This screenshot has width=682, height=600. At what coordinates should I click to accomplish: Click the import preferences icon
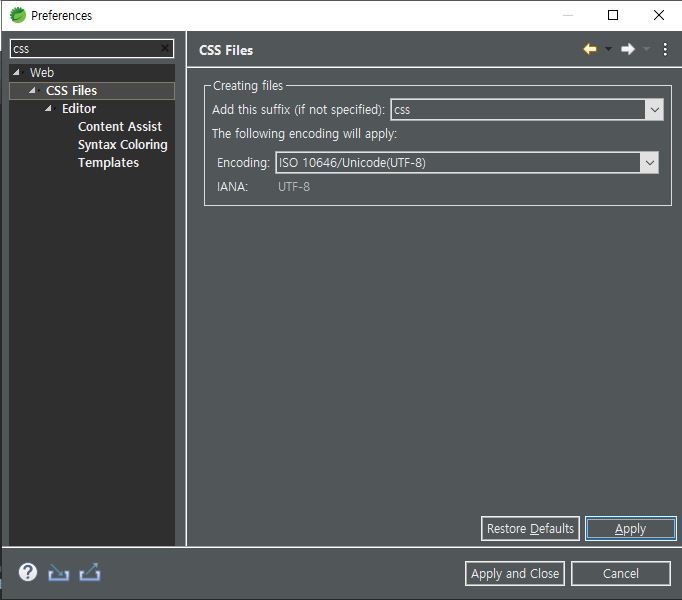click(59, 573)
